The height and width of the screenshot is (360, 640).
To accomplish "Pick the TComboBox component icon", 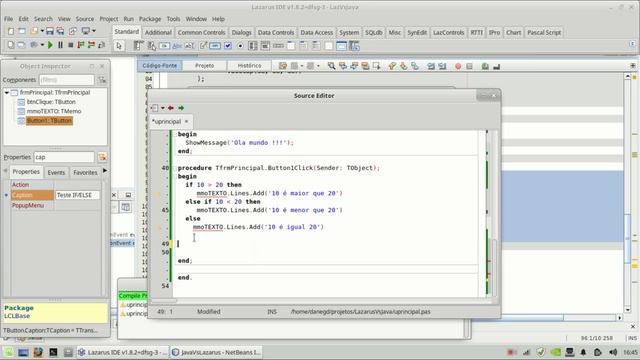I will pyautogui.click(x=266, y=46).
